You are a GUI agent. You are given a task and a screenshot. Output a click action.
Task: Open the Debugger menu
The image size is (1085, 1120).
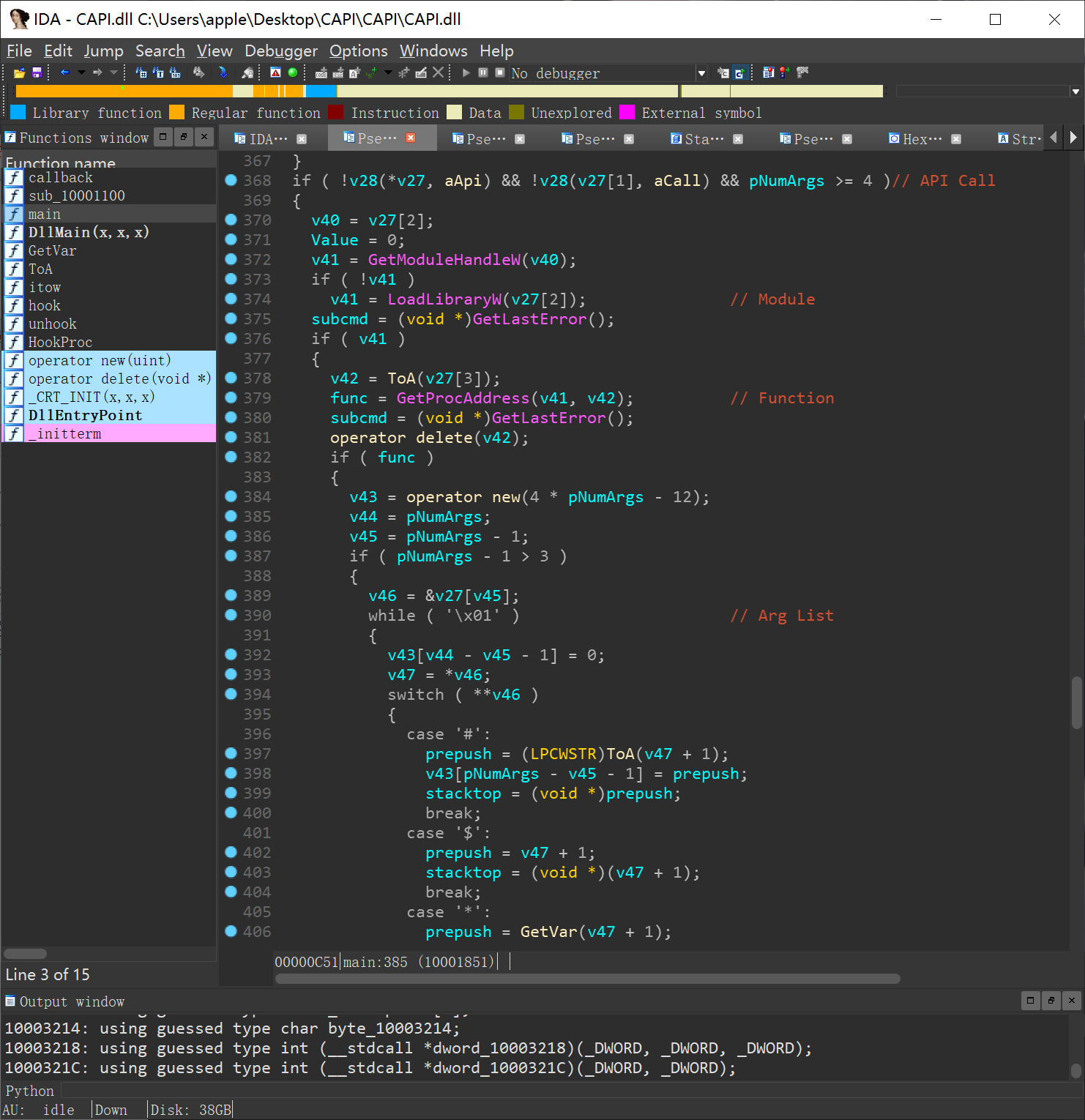point(281,51)
